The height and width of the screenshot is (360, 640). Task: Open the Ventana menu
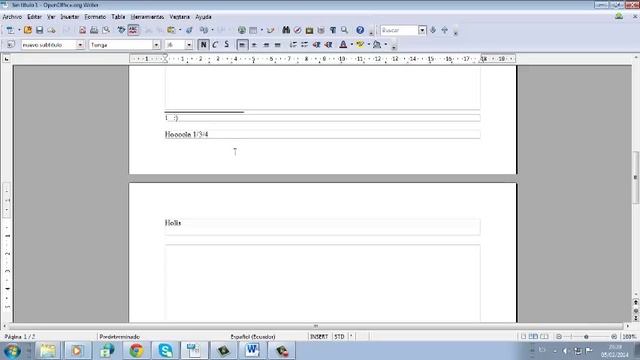tap(180, 17)
